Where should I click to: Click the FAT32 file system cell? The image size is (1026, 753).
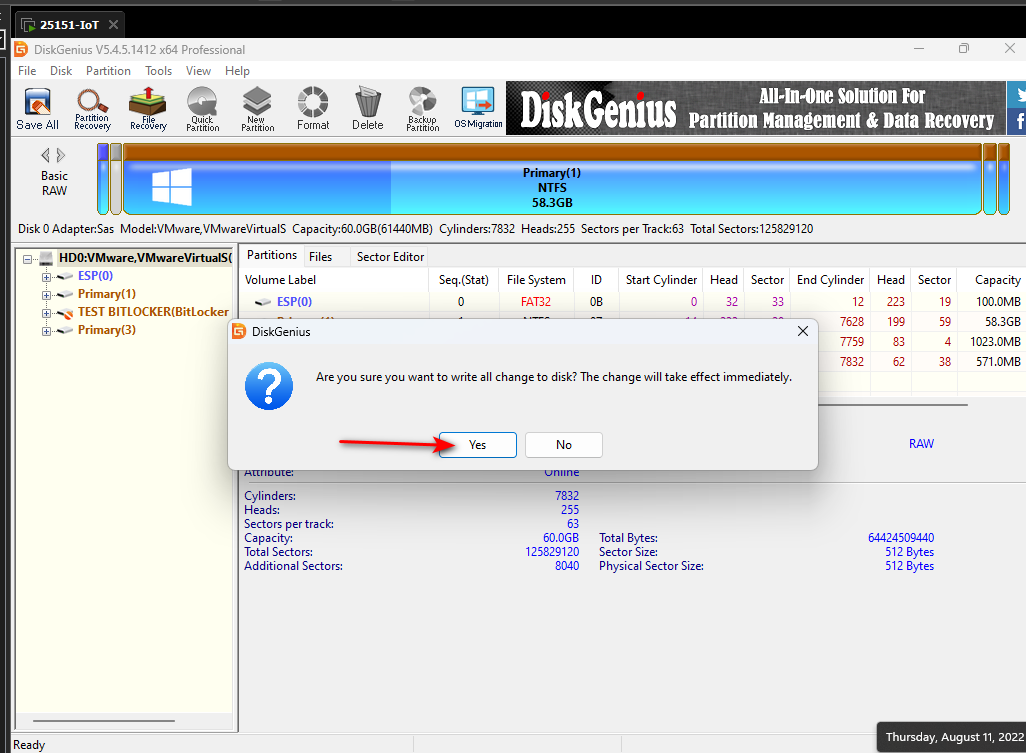(536, 302)
